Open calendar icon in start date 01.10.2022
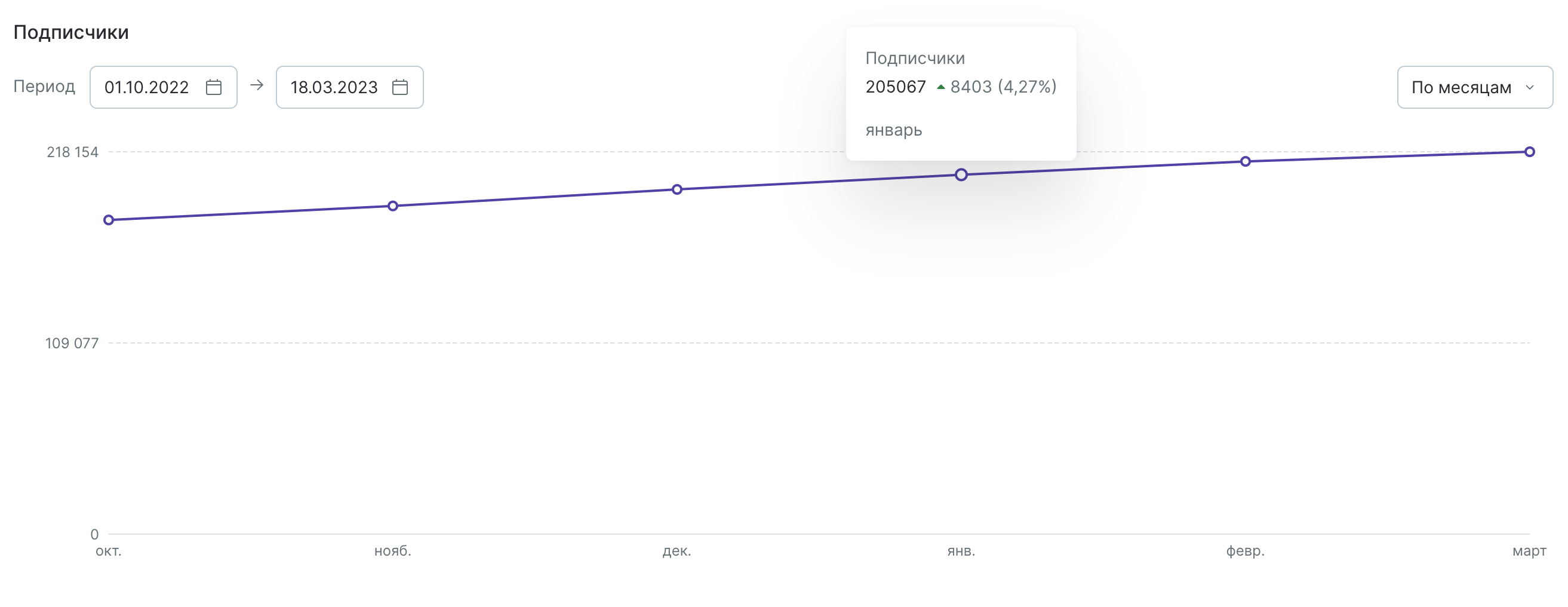The image size is (1568, 607). [214, 87]
